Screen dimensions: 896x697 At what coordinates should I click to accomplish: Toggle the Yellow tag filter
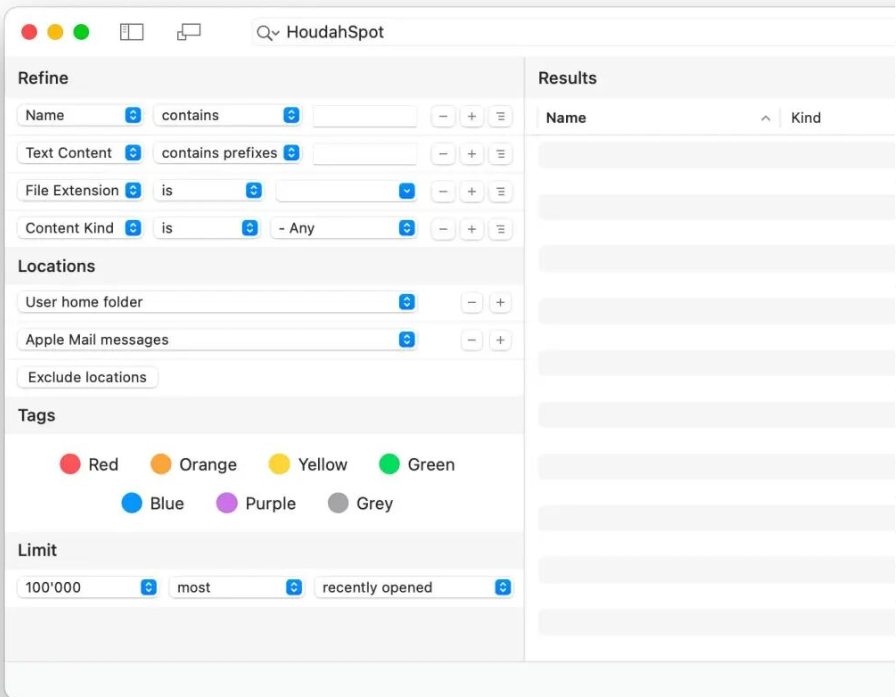coord(308,464)
